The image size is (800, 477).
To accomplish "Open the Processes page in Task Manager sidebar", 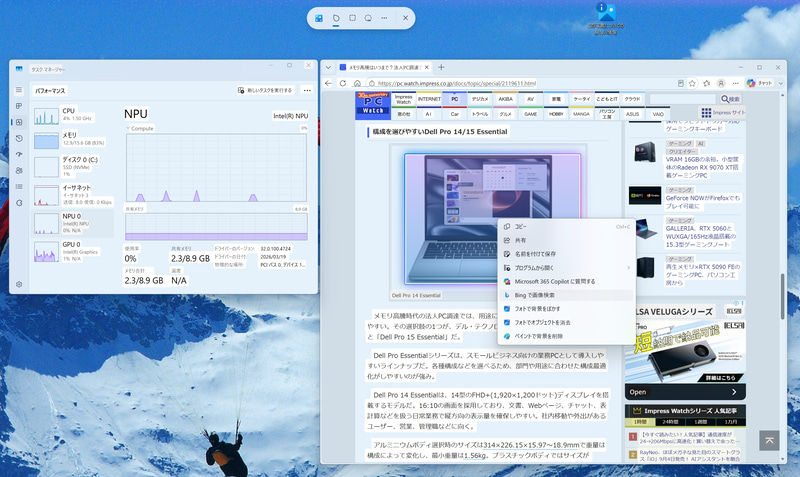I will [x=19, y=106].
